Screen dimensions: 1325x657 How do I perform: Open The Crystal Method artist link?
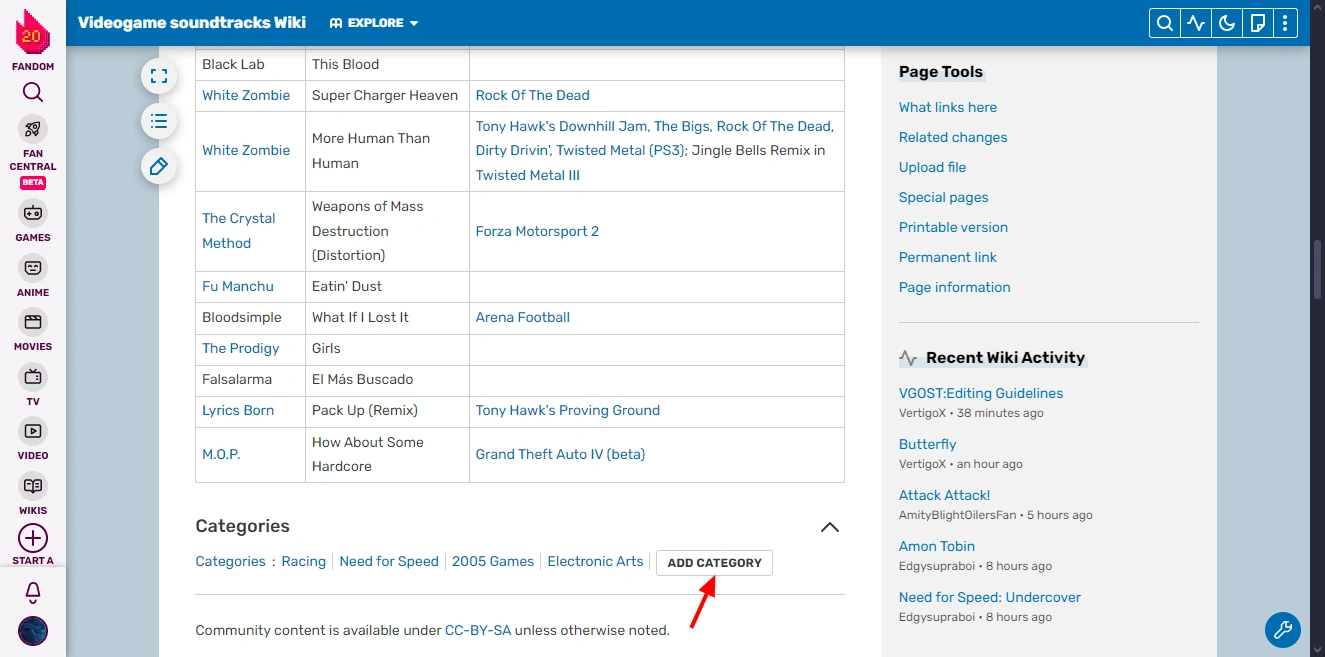pos(239,231)
